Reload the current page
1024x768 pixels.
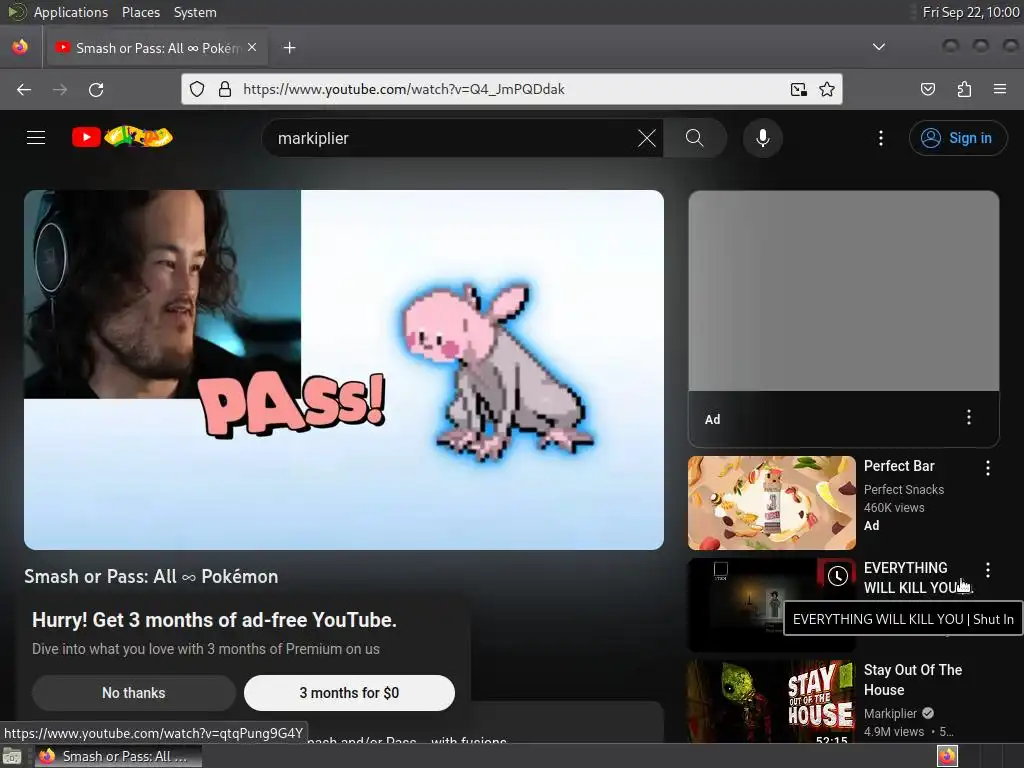click(x=96, y=89)
